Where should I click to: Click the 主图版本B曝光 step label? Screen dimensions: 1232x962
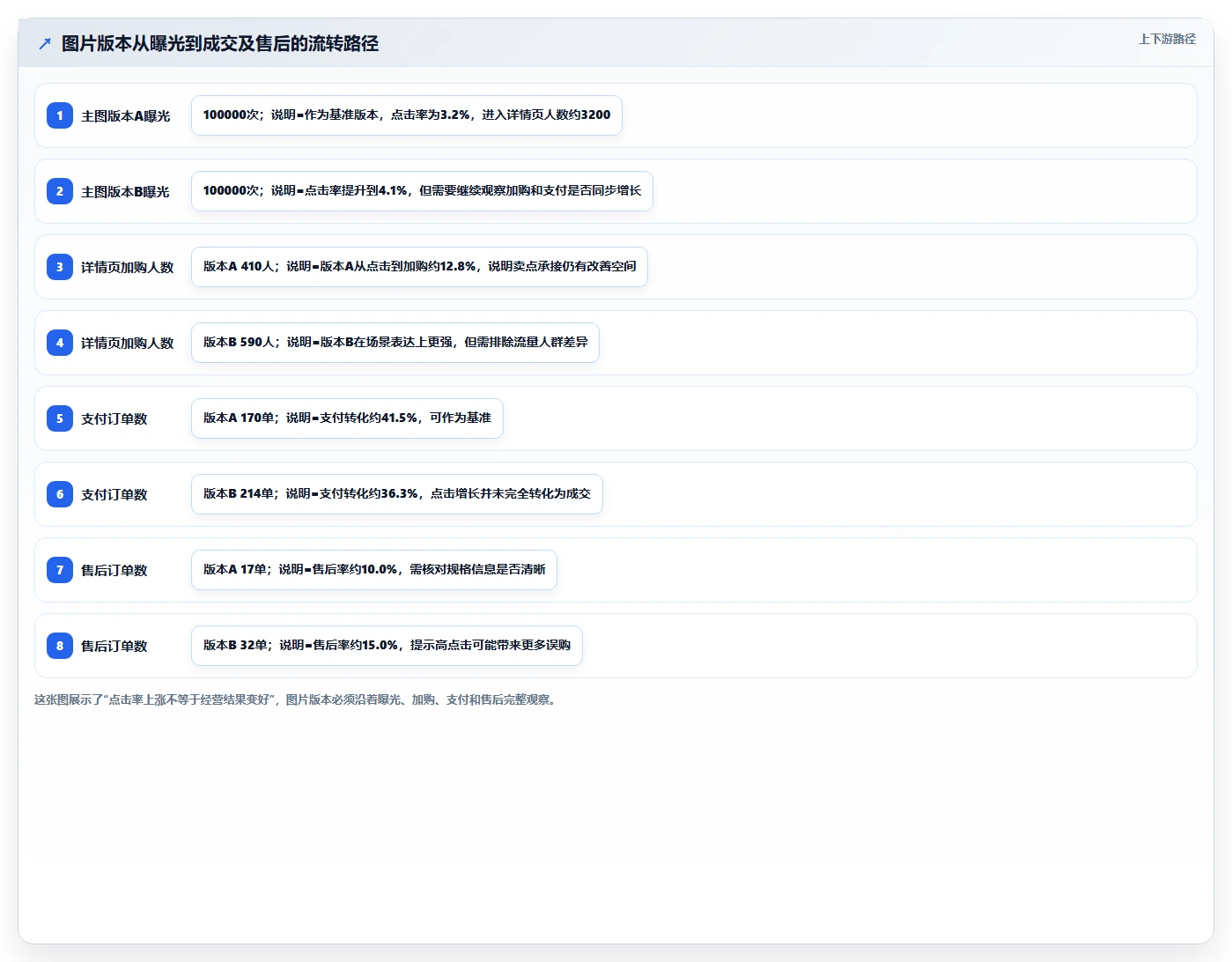click(125, 192)
